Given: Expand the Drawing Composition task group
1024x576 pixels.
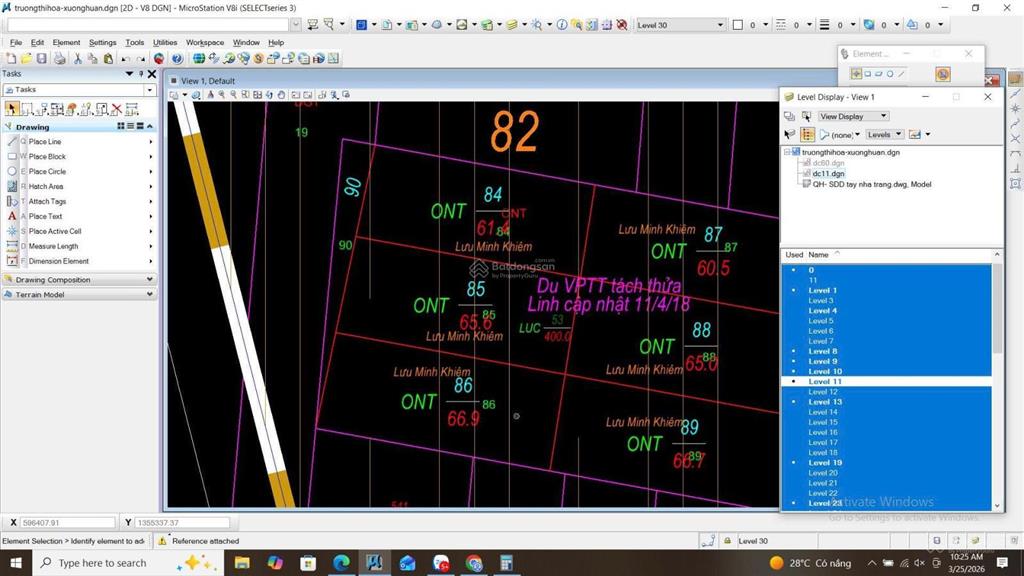Looking at the screenshot, I should pos(80,280).
